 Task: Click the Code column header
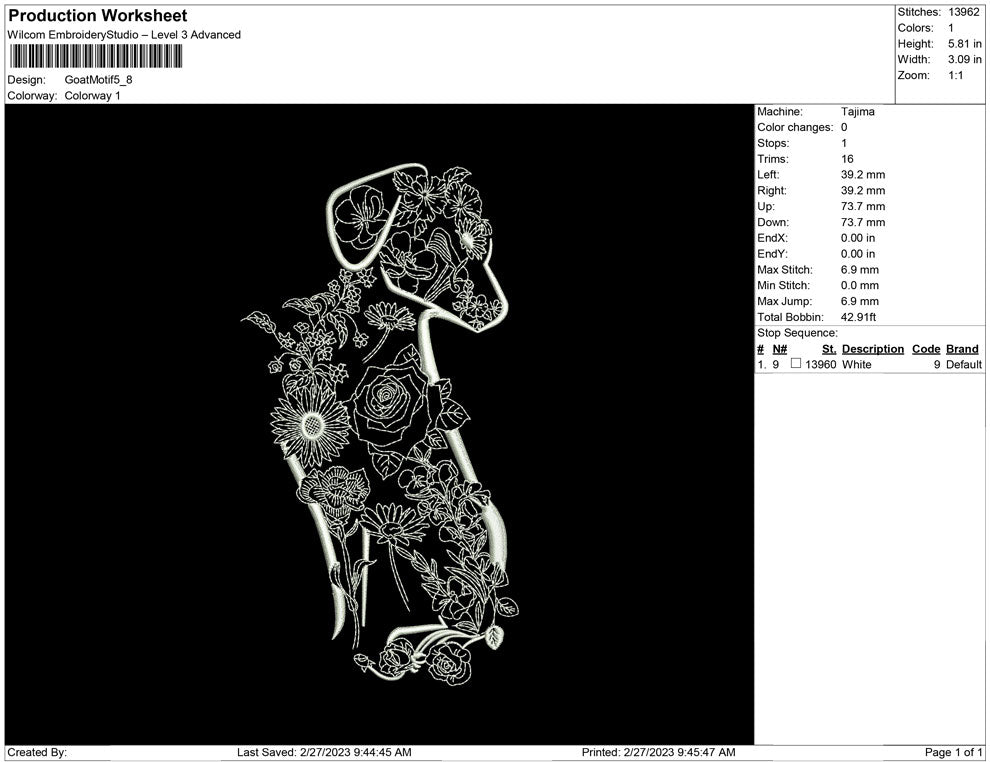[x=926, y=349]
